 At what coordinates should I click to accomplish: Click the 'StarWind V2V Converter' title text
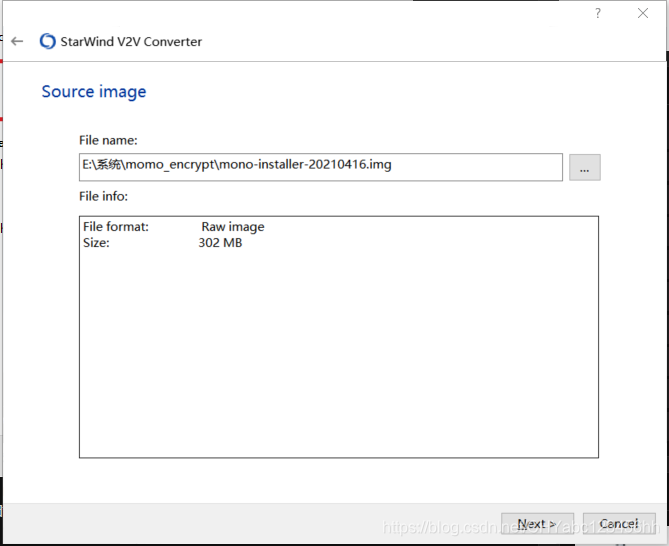tap(131, 42)
